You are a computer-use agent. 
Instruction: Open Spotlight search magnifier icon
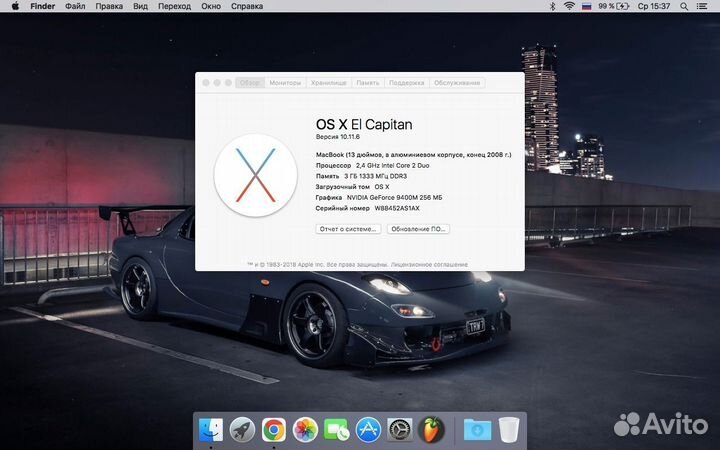(684, 6)
